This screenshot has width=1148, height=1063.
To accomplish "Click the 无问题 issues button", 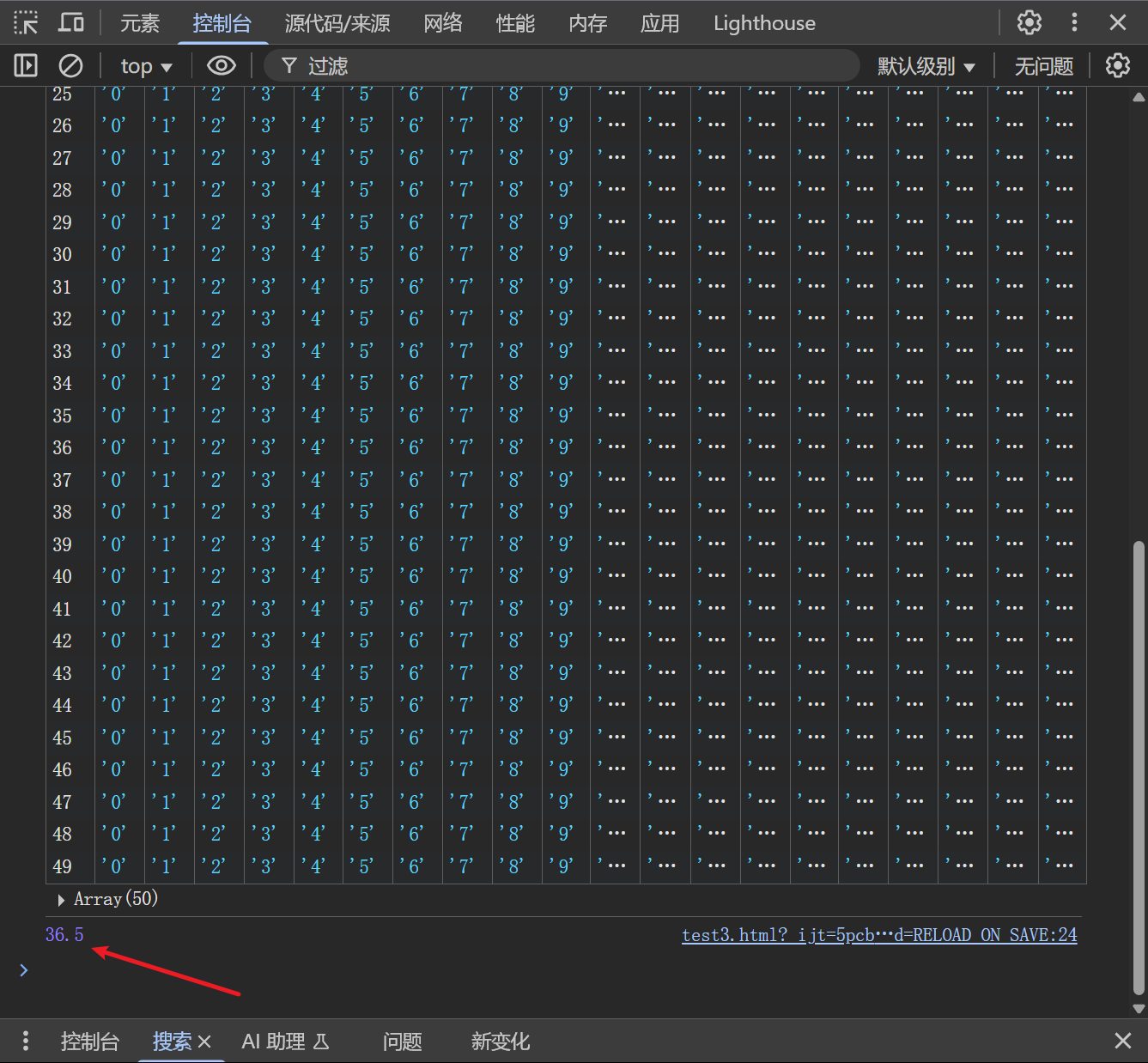I will 1043,66.
